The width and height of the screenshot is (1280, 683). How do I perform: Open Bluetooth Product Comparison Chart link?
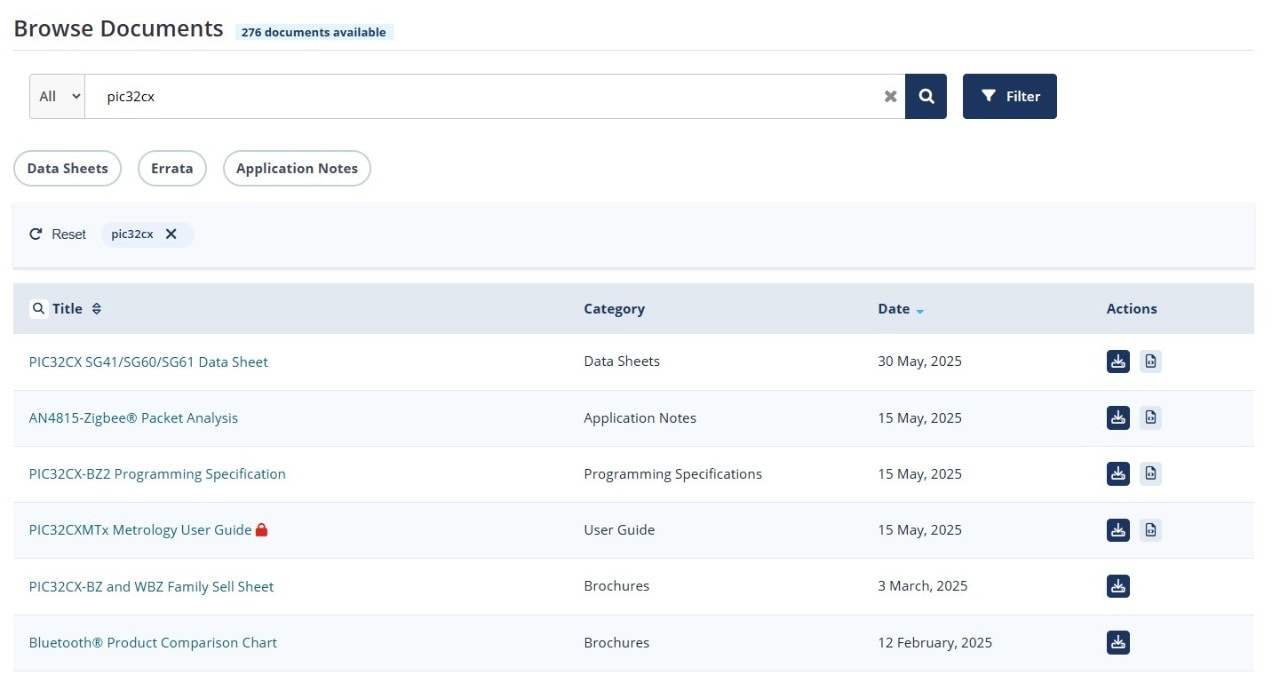(153, 642)
